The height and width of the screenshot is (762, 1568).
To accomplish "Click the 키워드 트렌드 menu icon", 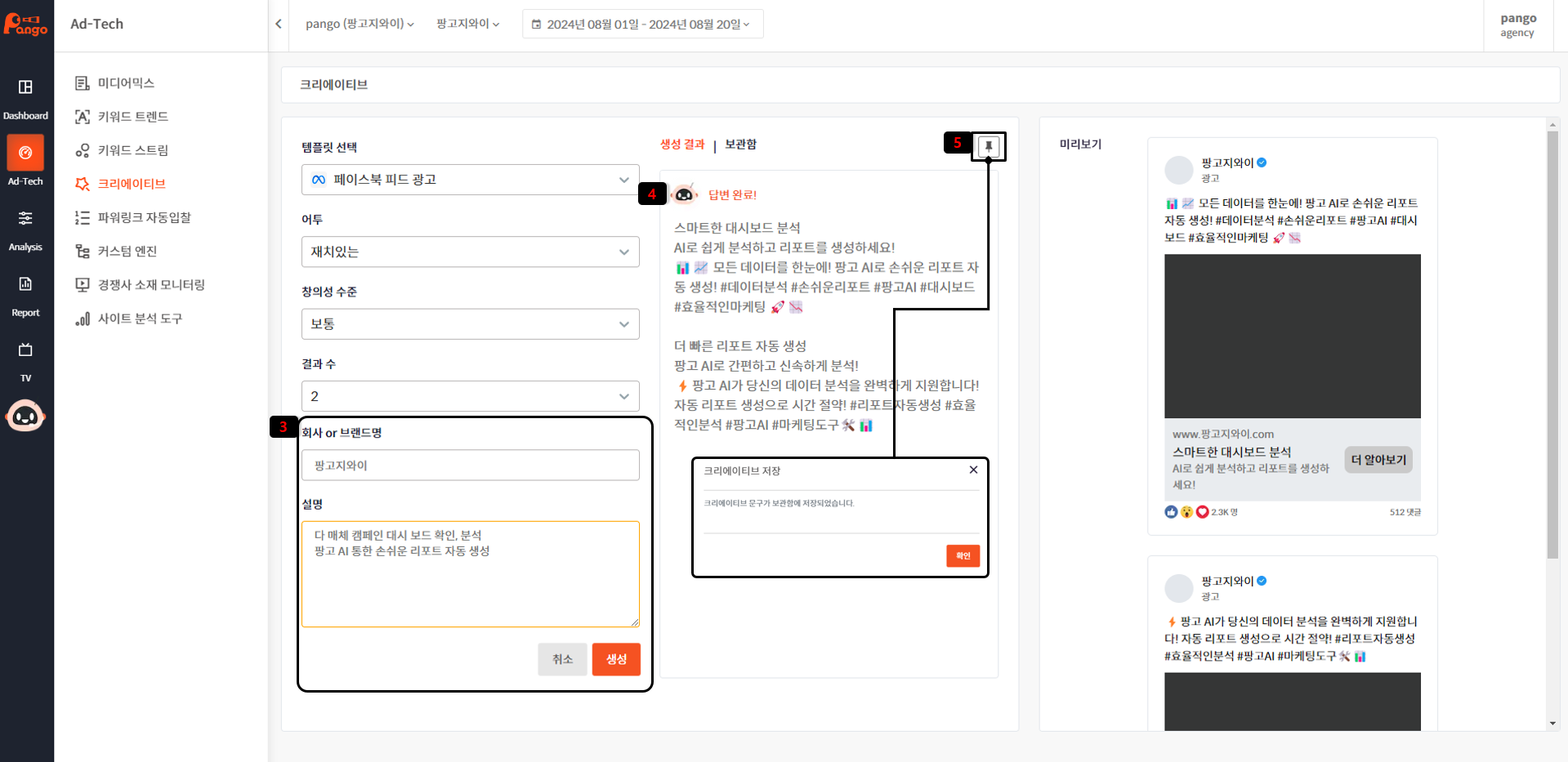I will (82, 117).
